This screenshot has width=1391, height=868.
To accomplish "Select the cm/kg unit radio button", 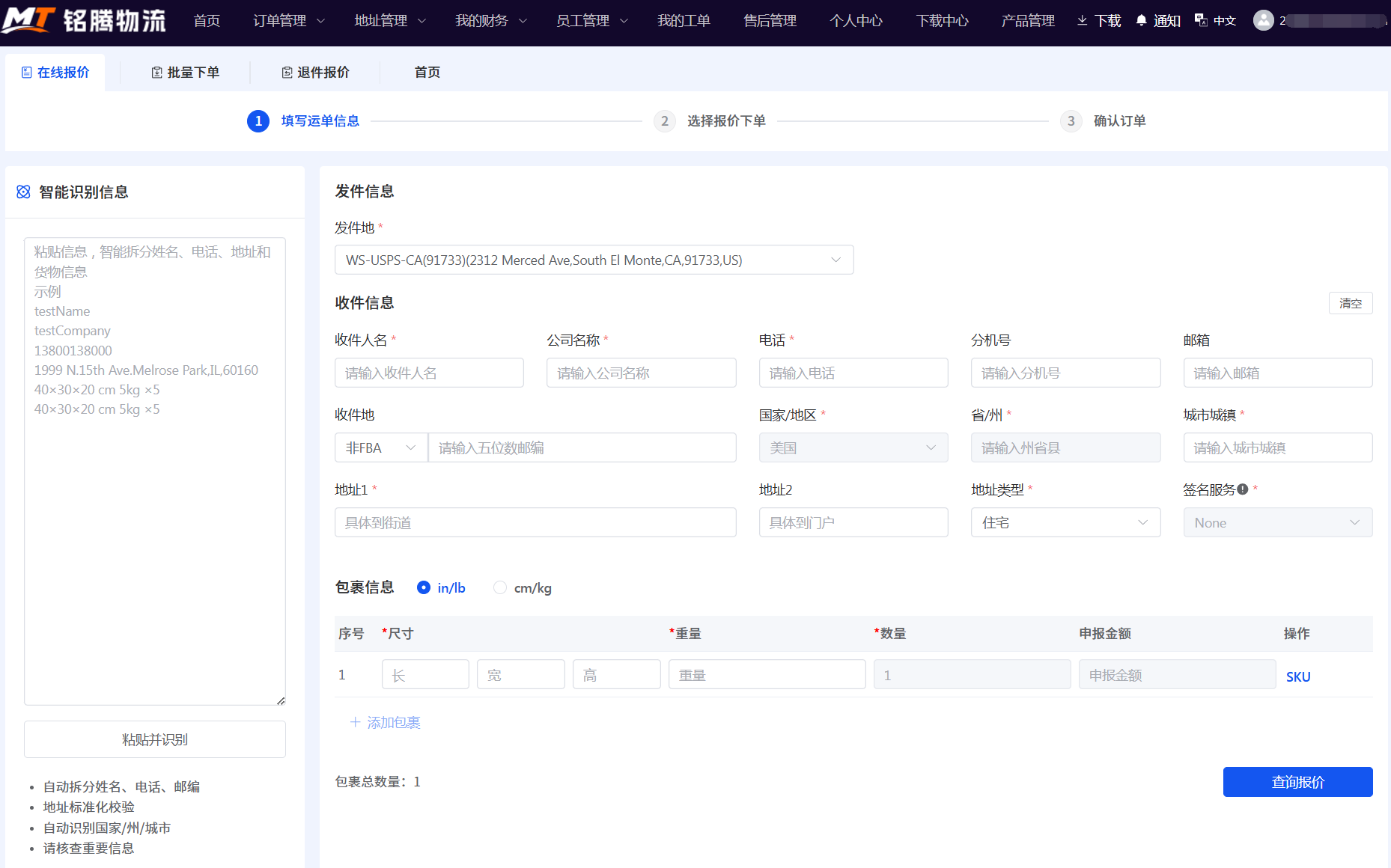I will pyautogui.click(x=500, y=587).
